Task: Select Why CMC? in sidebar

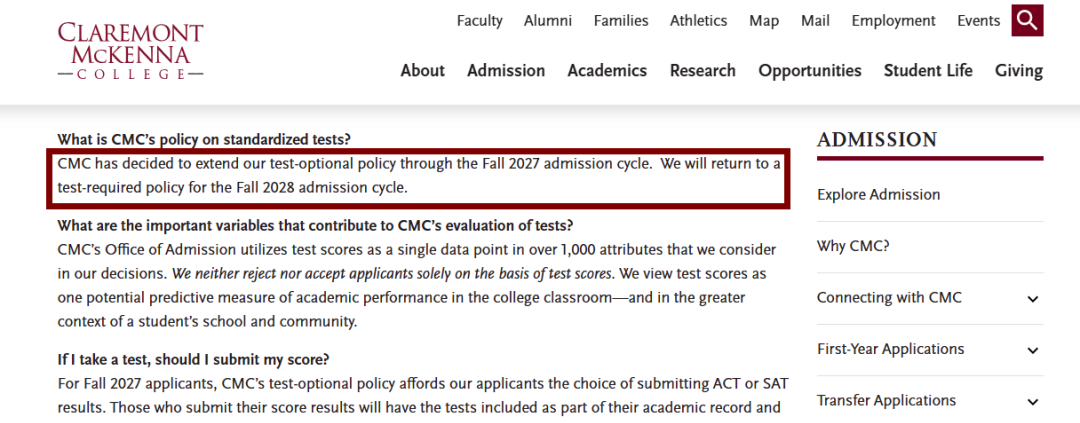Action: (x=853, y=246)
